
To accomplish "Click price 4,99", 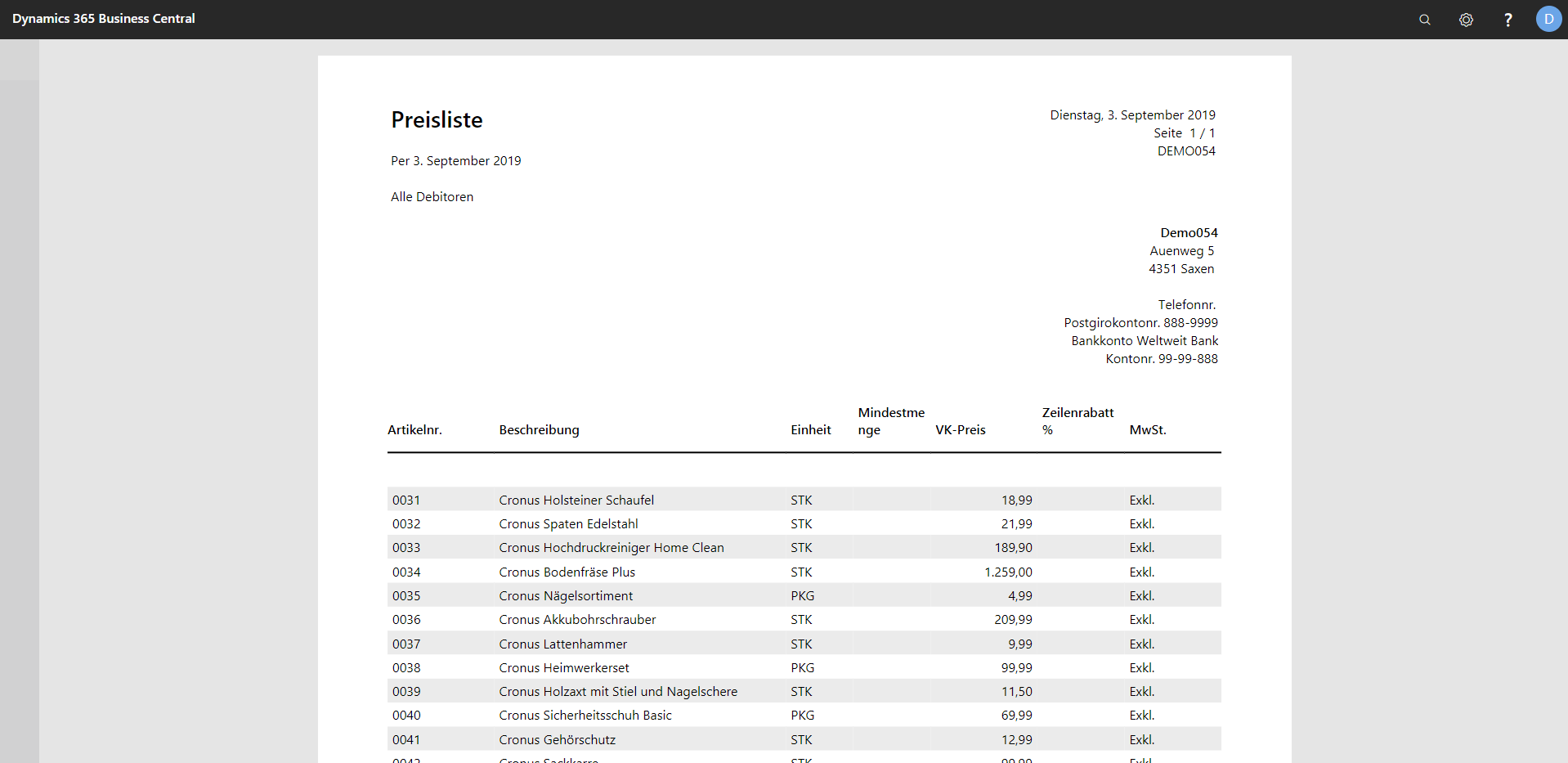I will (1019, 596).
